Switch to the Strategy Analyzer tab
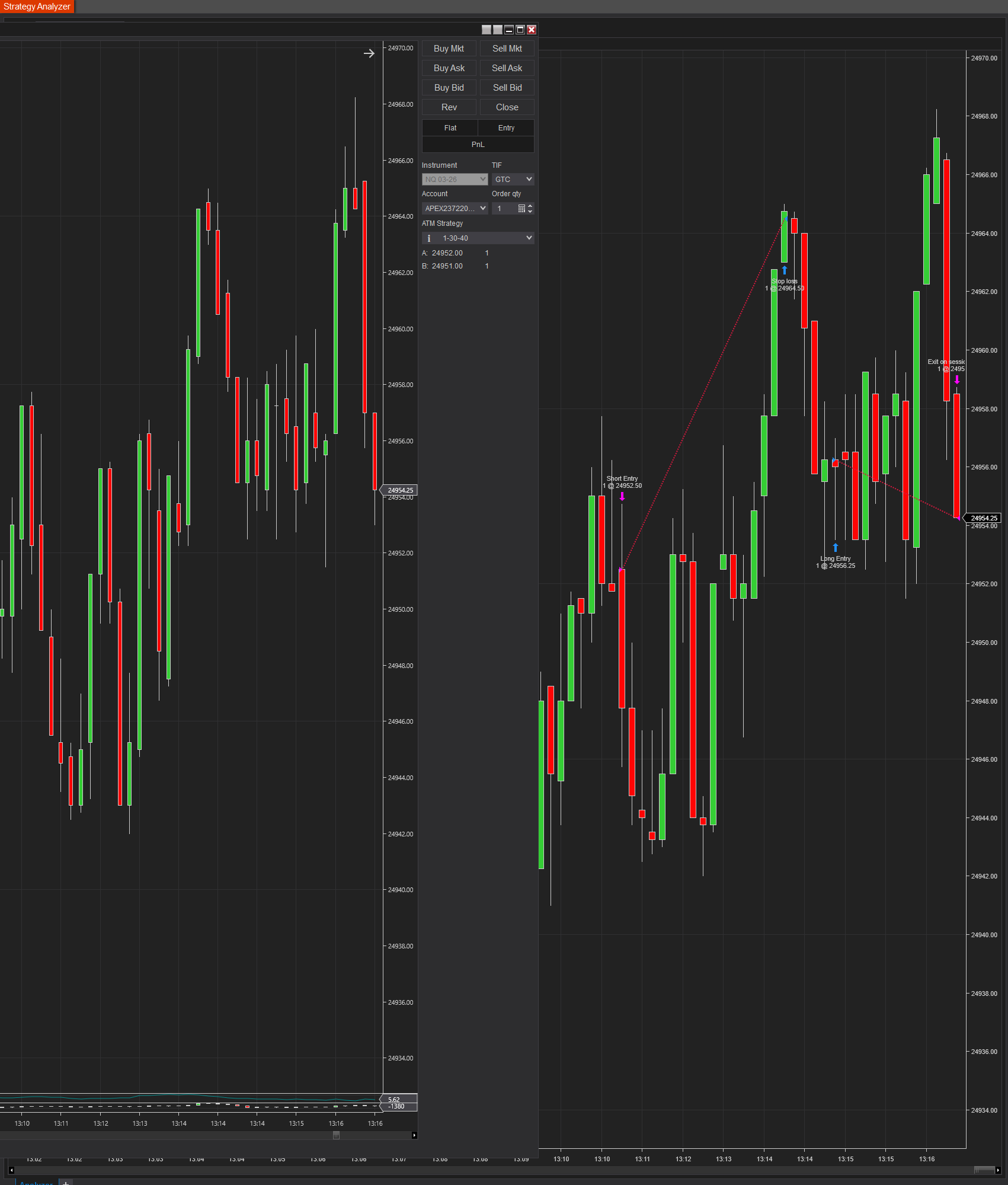Screen dimensions: 1008x1185 point(37,7)
